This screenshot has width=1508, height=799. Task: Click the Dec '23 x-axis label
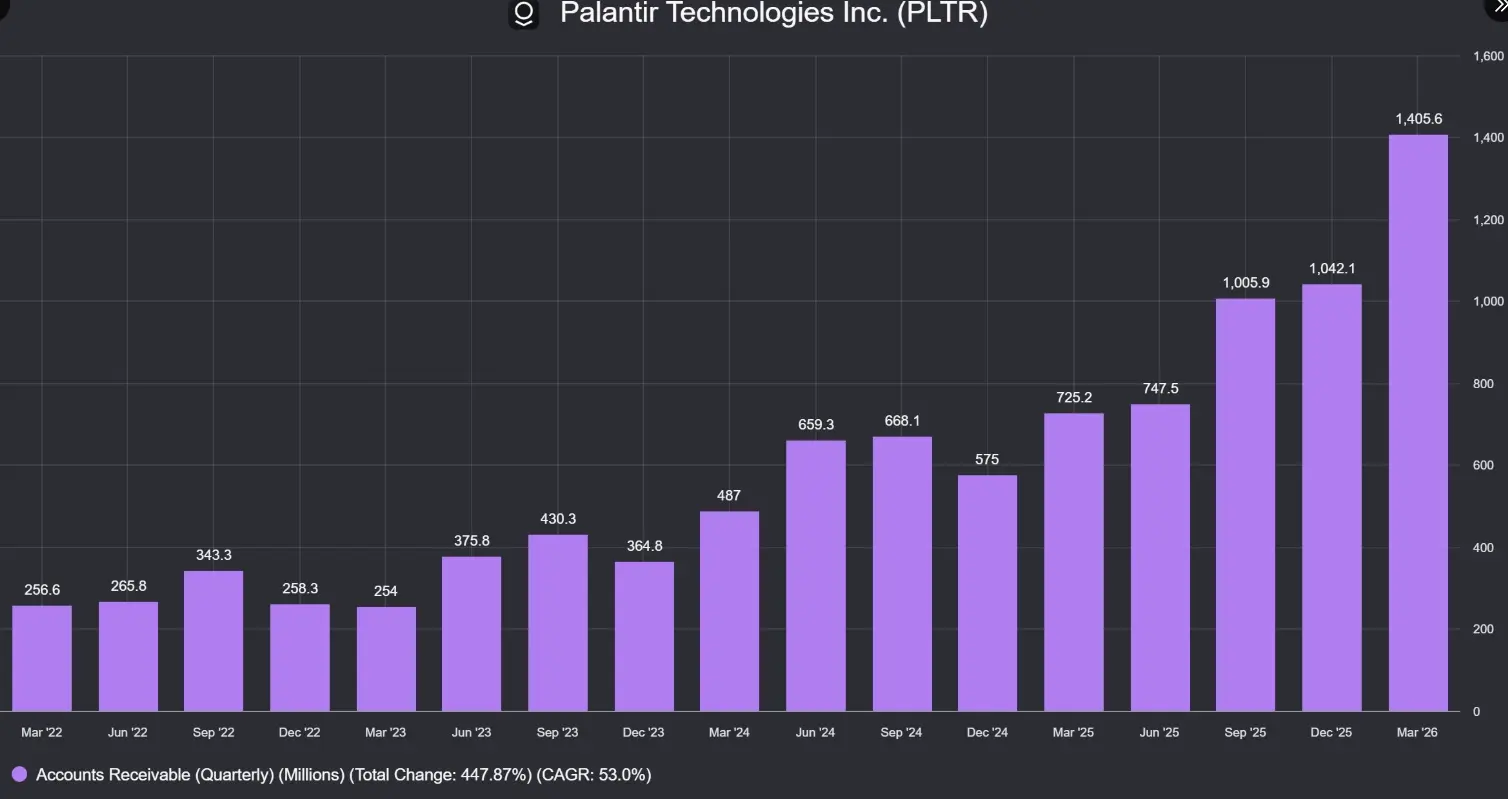click(644, 733)
